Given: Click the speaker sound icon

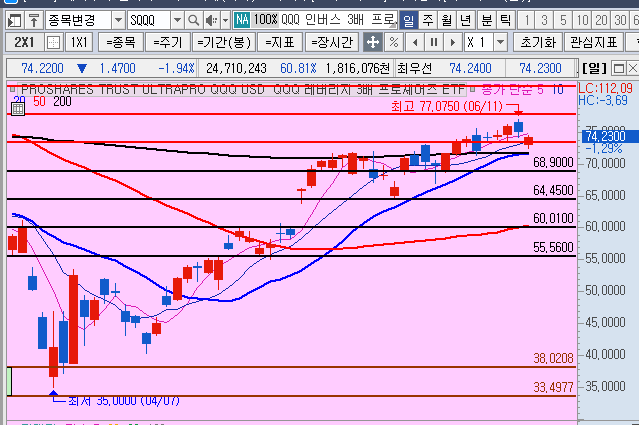Looking at the screenshot, I should point(210,20).
